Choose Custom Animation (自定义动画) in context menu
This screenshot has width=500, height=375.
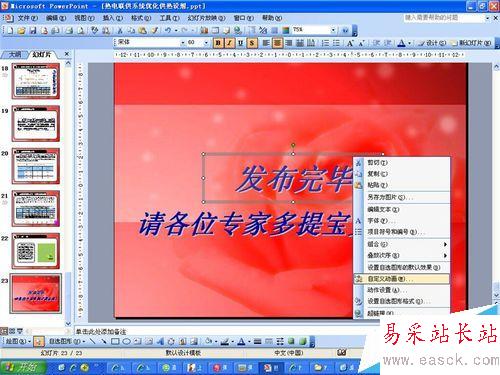[x=402, y=279]
